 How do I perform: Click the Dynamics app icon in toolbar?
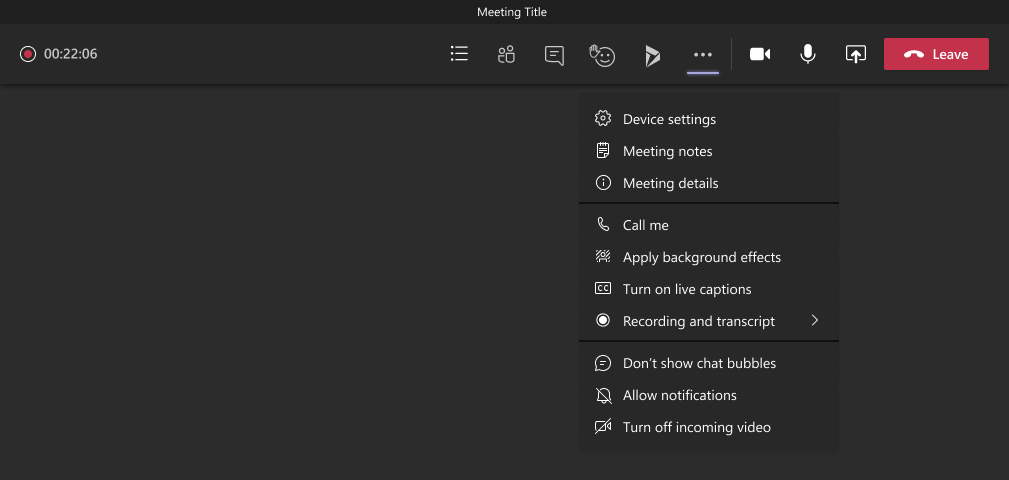coord(652,55)
